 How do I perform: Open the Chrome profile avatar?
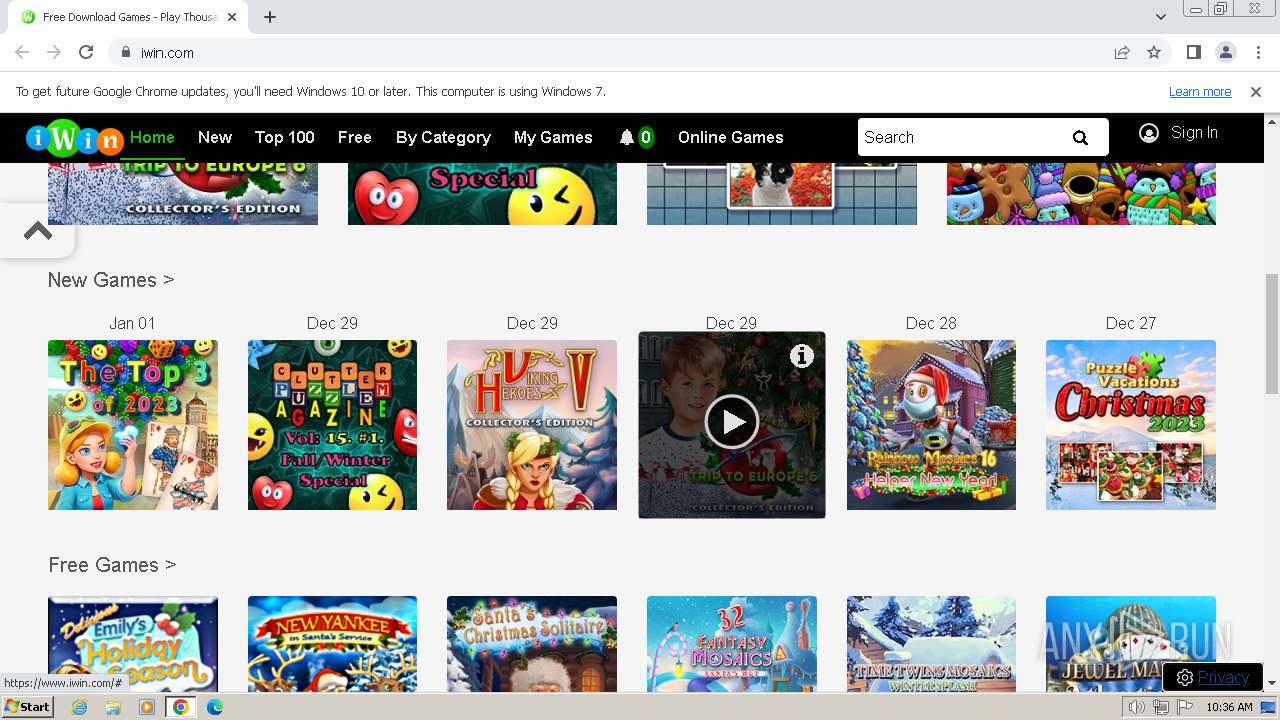click(1226, 52)
